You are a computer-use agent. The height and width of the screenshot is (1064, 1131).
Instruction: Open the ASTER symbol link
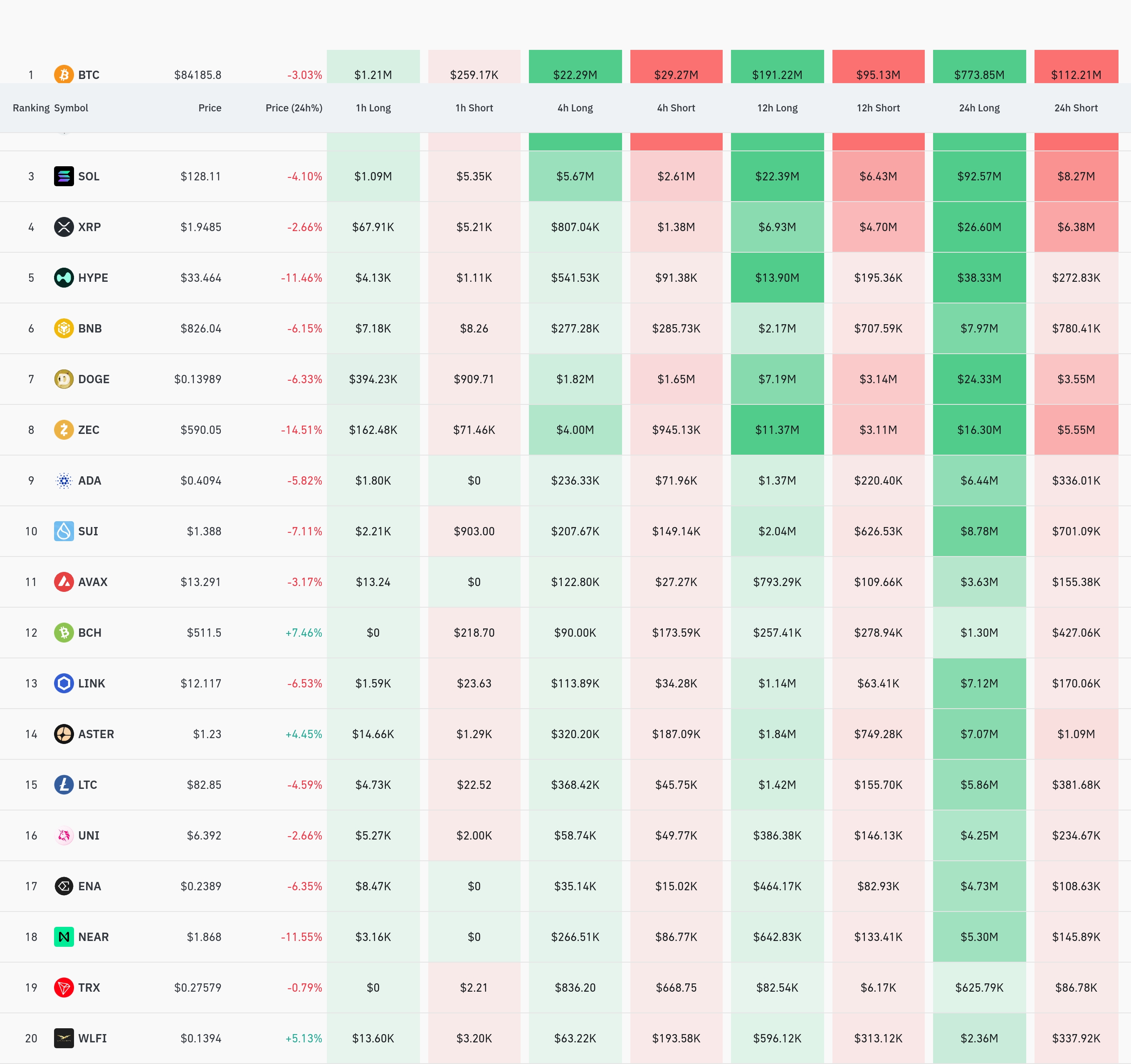[x=96, y=734]
